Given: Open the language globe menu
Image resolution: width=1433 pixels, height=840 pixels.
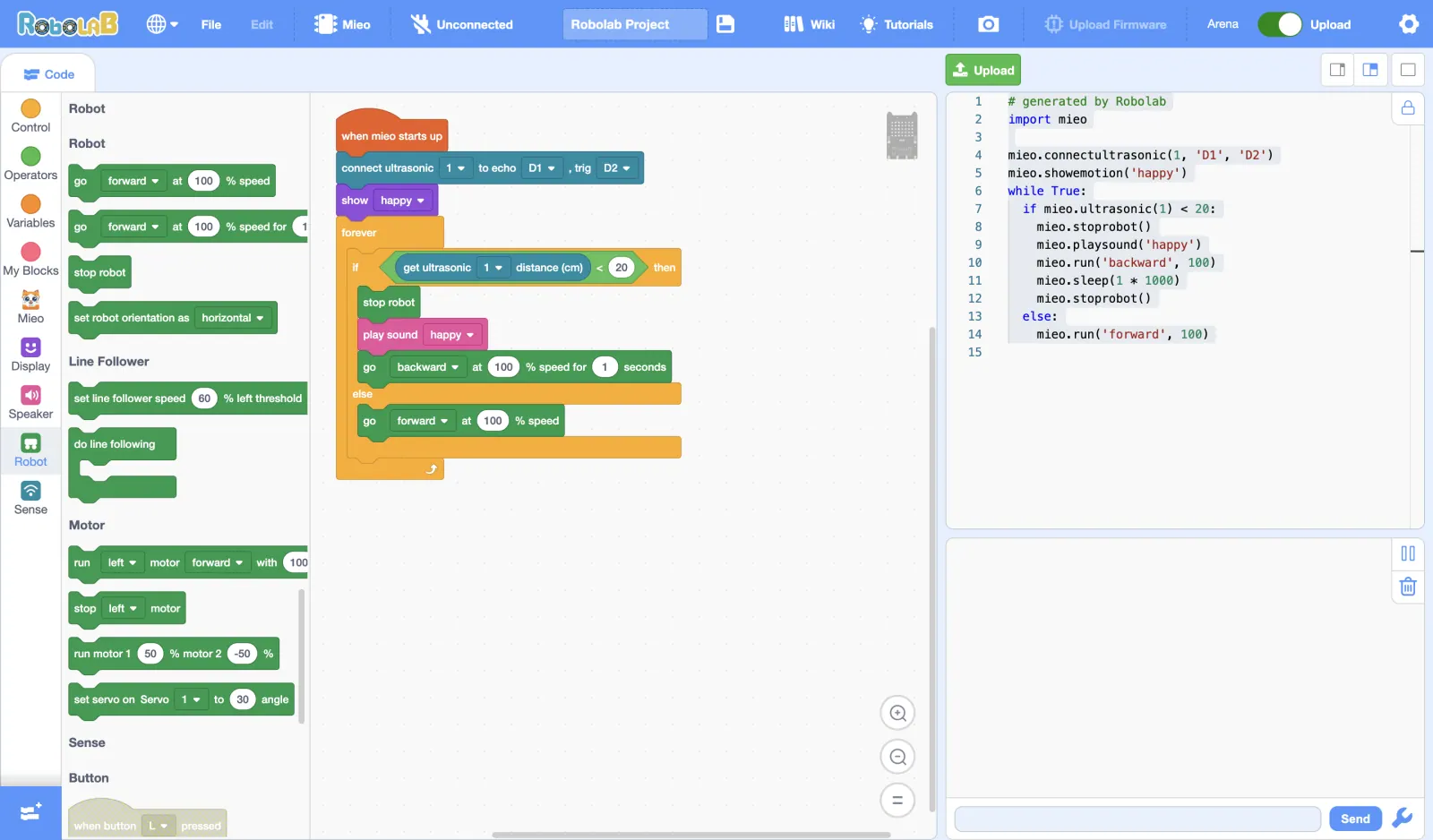Looking at the screenshot, I should 162,24.
